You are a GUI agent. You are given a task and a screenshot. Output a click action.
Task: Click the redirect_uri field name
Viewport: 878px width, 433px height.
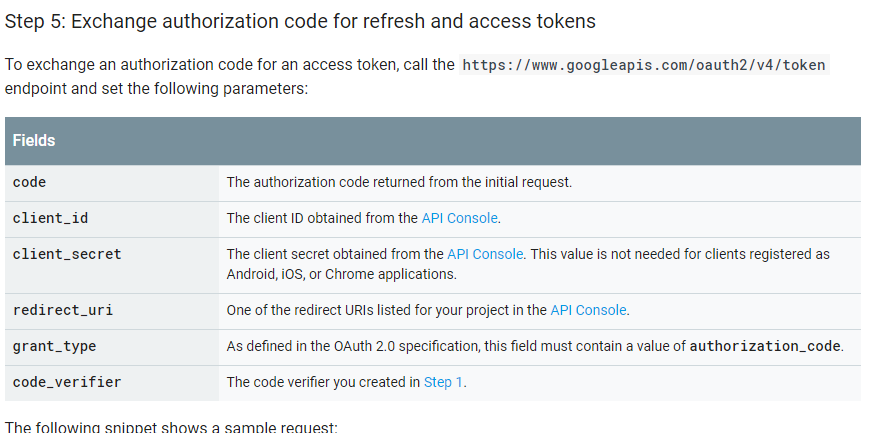point(63,310)
